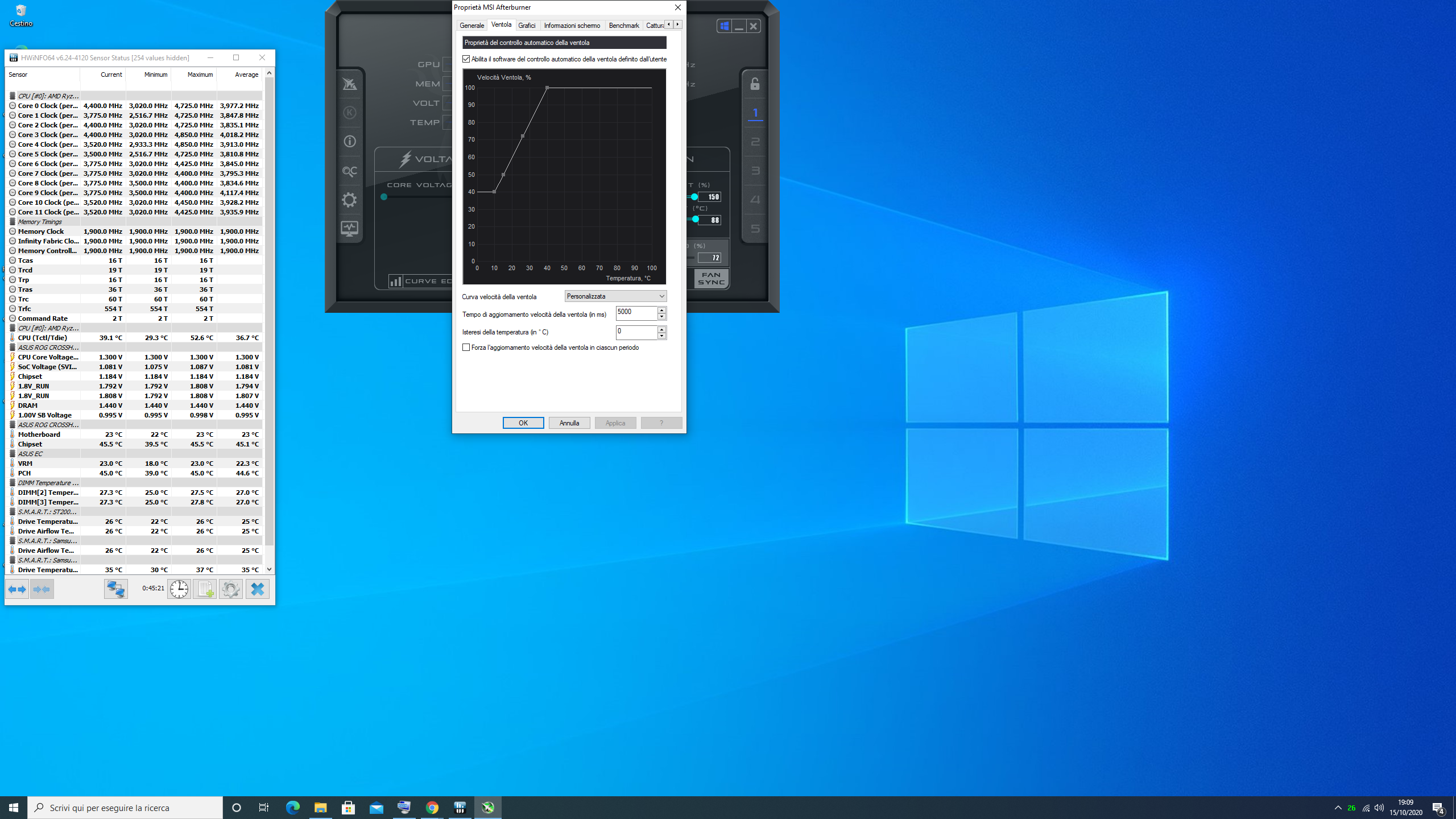Image resolution: width=1456 pixels, height=819 pixels.
Task: Reset HWiNFO timer using clock icon
Action: (179, 589)
